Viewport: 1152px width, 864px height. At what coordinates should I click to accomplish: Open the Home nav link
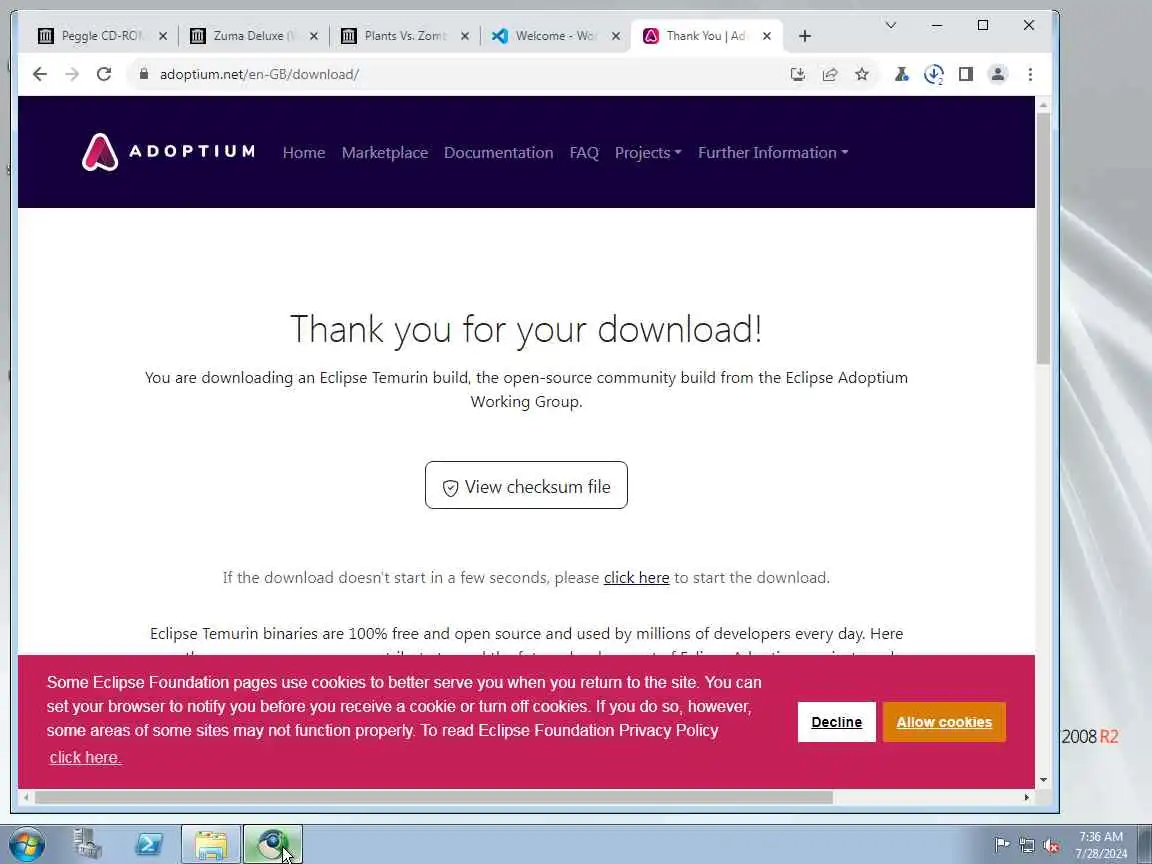point(303,153)
